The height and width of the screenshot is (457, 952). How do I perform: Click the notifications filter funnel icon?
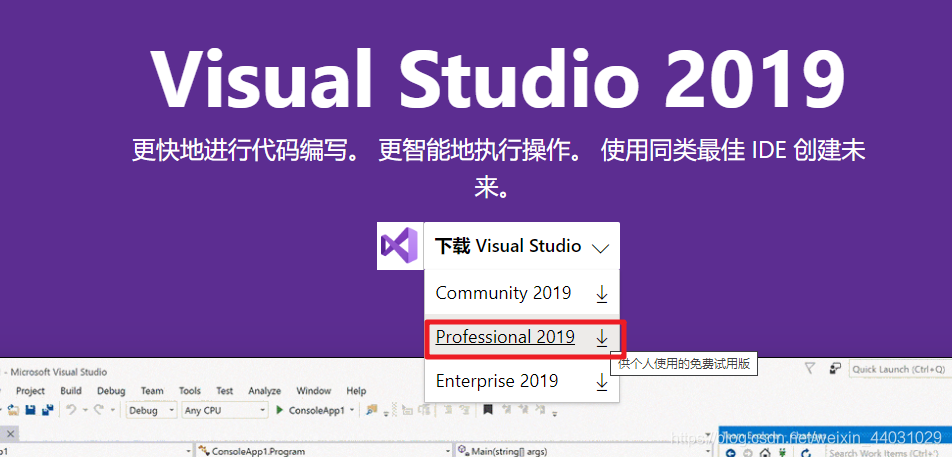[x=810, y=368]
